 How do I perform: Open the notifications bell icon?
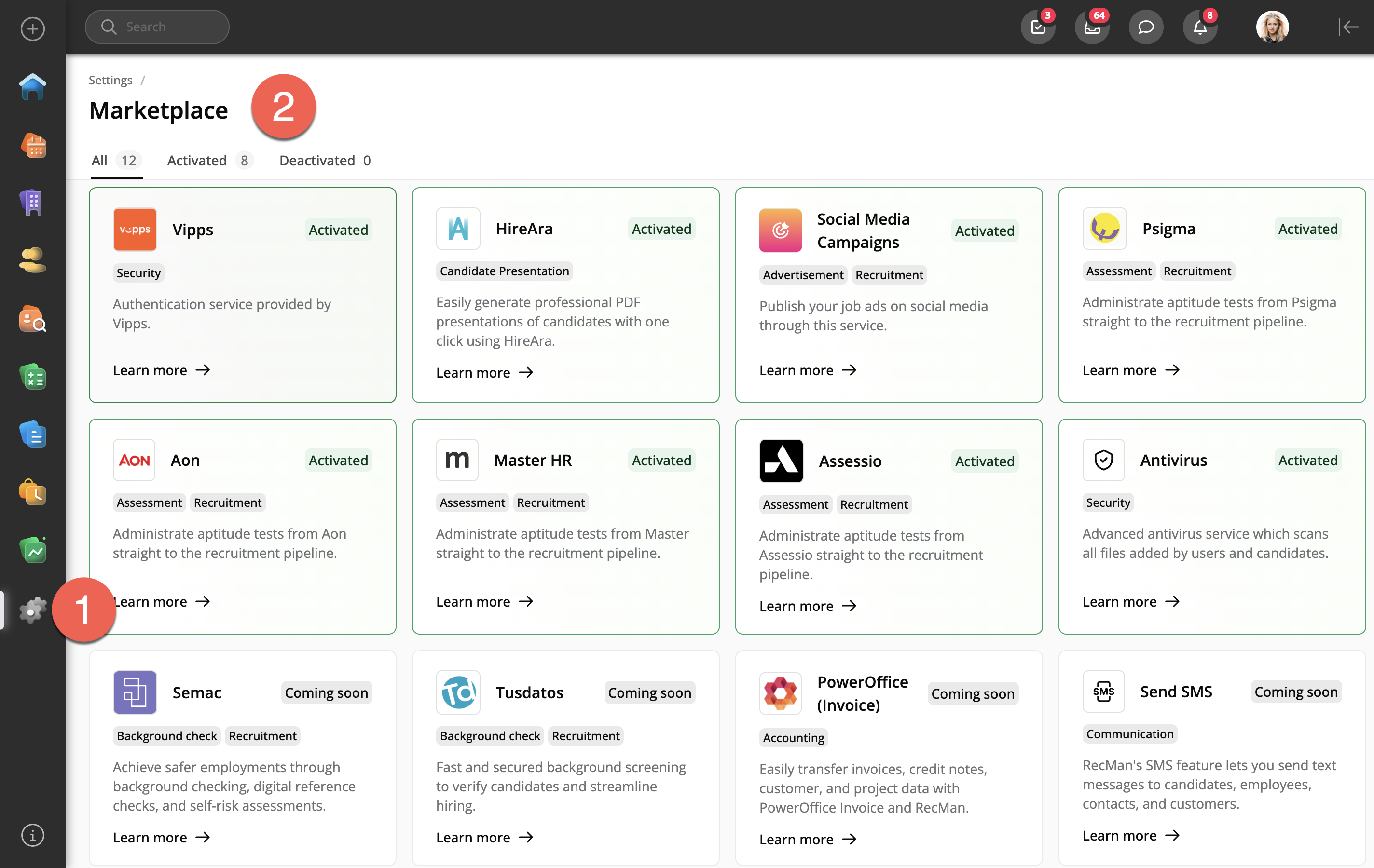1200,27
